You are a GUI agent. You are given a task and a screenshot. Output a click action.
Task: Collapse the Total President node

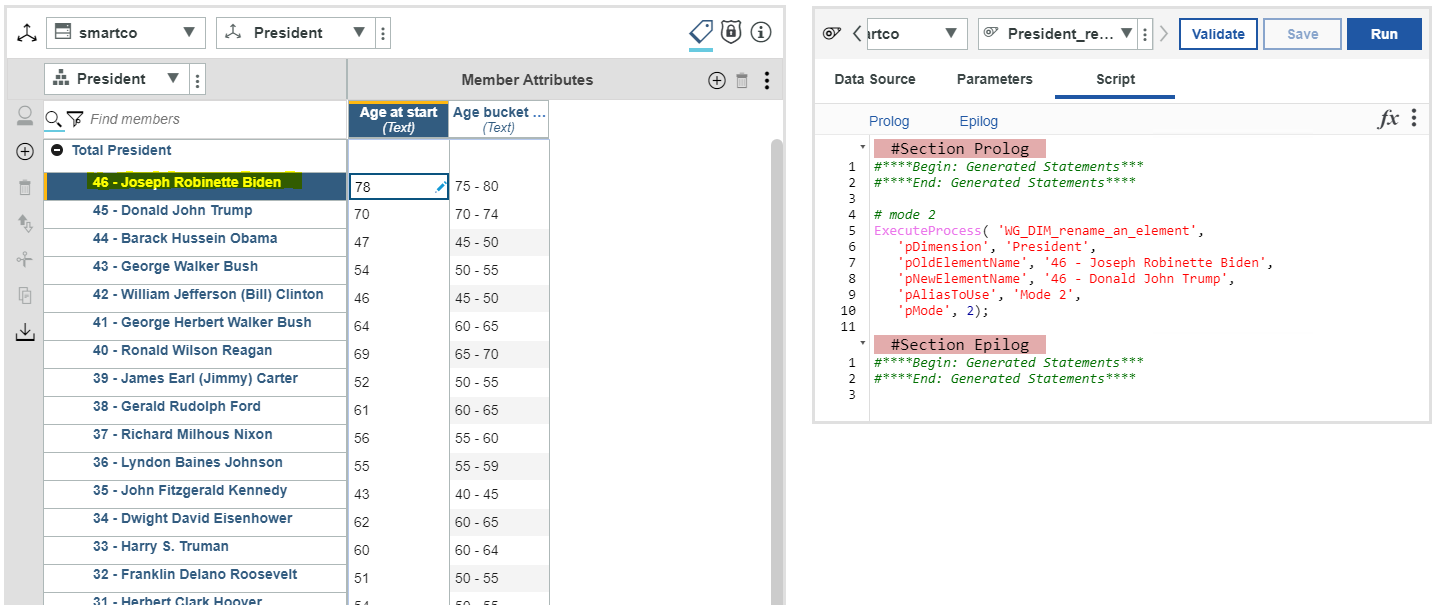click(x=57, y=151)
